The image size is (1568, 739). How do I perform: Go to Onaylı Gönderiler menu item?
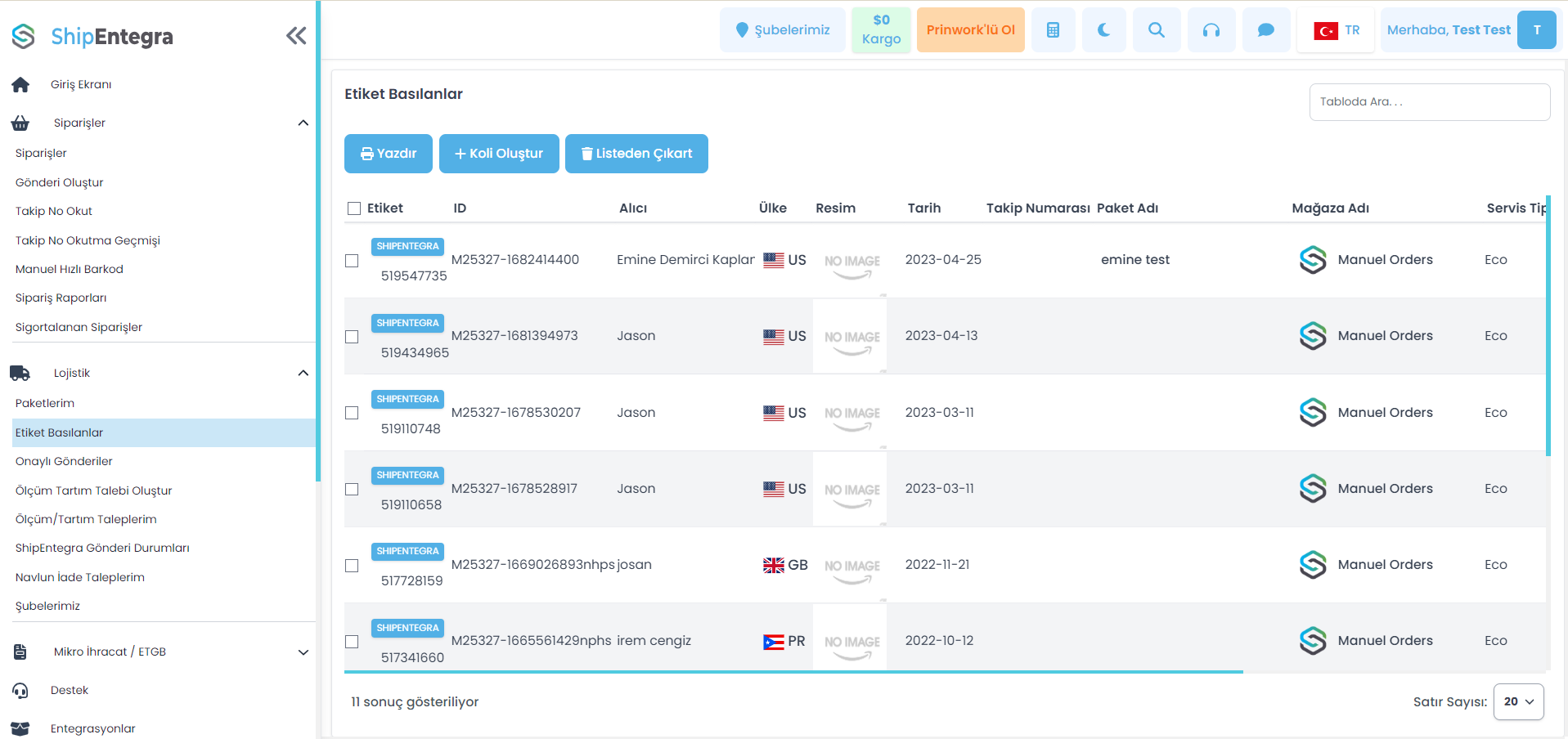click(64, 461)
